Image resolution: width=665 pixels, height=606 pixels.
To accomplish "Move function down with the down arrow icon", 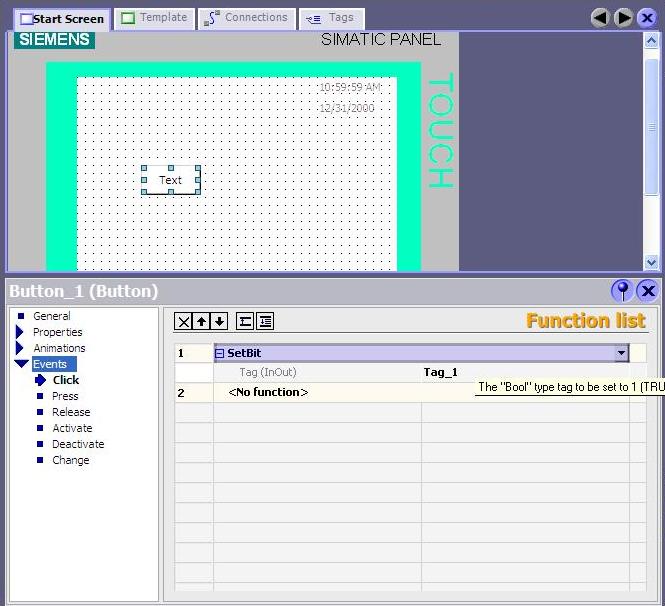I will [219, 321].
